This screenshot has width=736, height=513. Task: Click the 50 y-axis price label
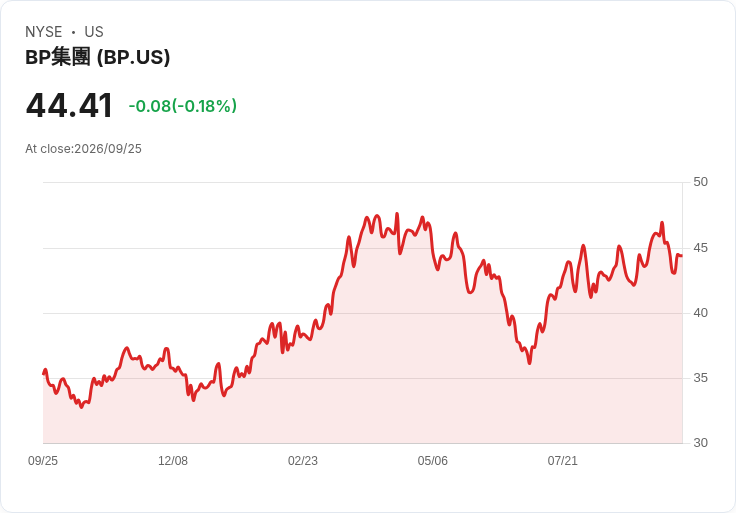click(x=700, y=182)
